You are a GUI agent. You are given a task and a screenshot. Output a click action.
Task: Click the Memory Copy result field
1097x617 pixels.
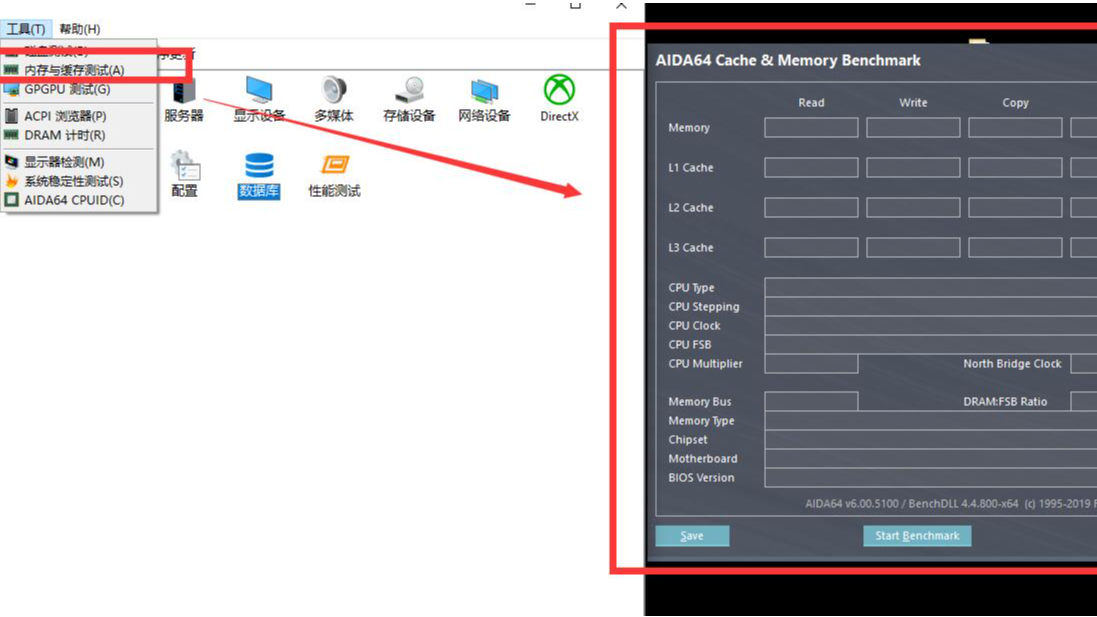coord(1015,127)
